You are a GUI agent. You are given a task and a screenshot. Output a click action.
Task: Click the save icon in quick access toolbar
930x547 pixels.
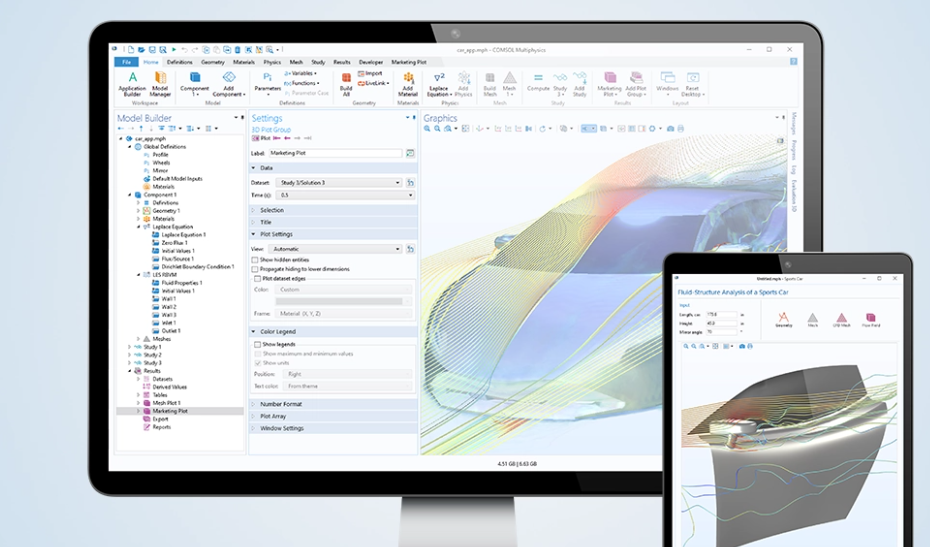152,50
